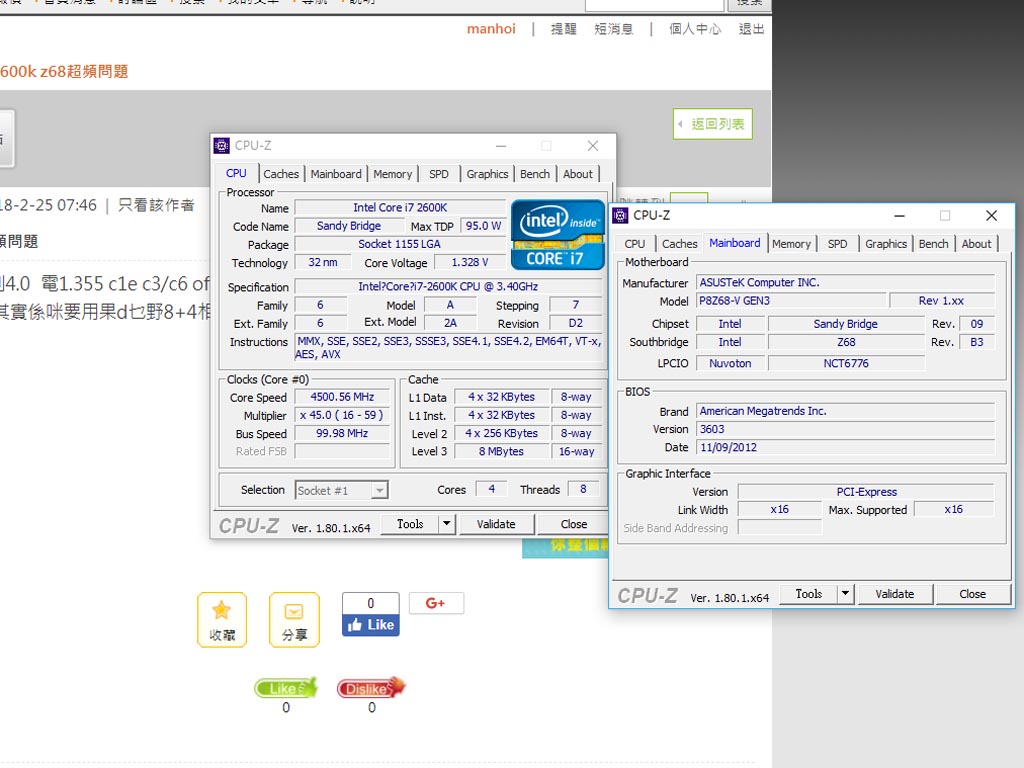
Task: Open the Tools dropdown arrow in left CPU-Z window
Action: [446, 524]
